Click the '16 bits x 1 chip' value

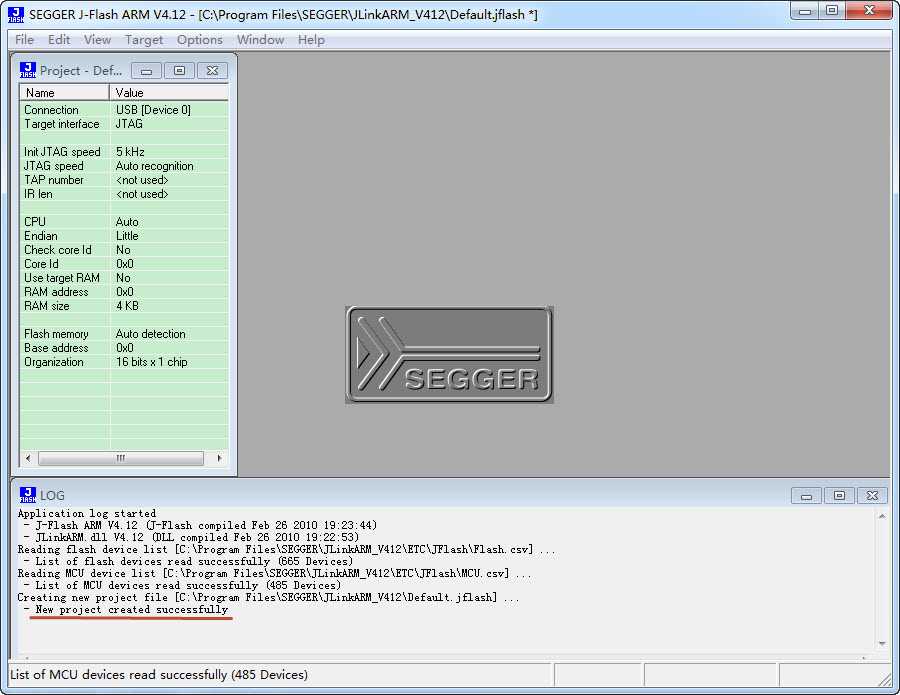pos(152,362)
